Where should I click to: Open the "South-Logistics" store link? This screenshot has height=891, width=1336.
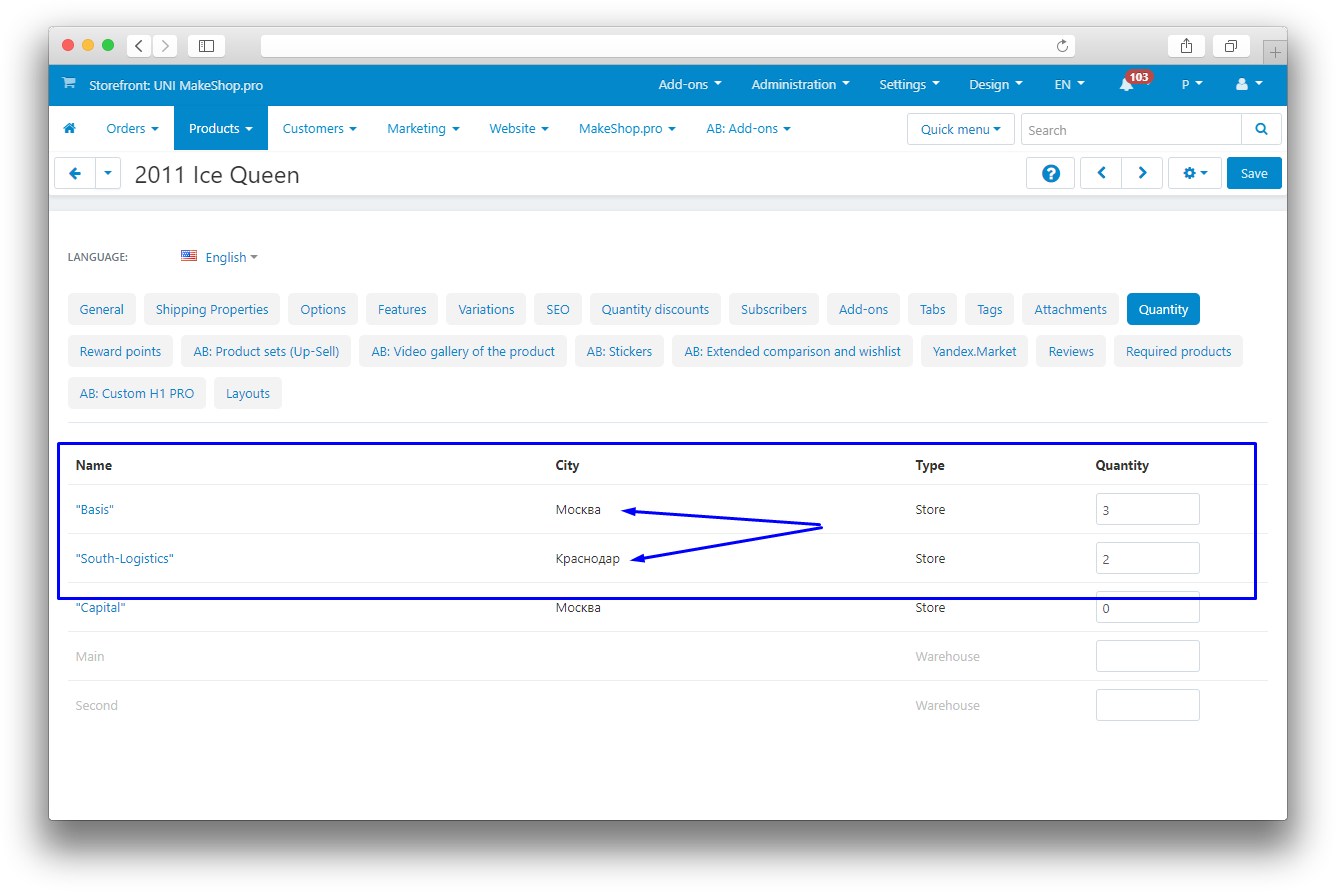click(125, 558)
